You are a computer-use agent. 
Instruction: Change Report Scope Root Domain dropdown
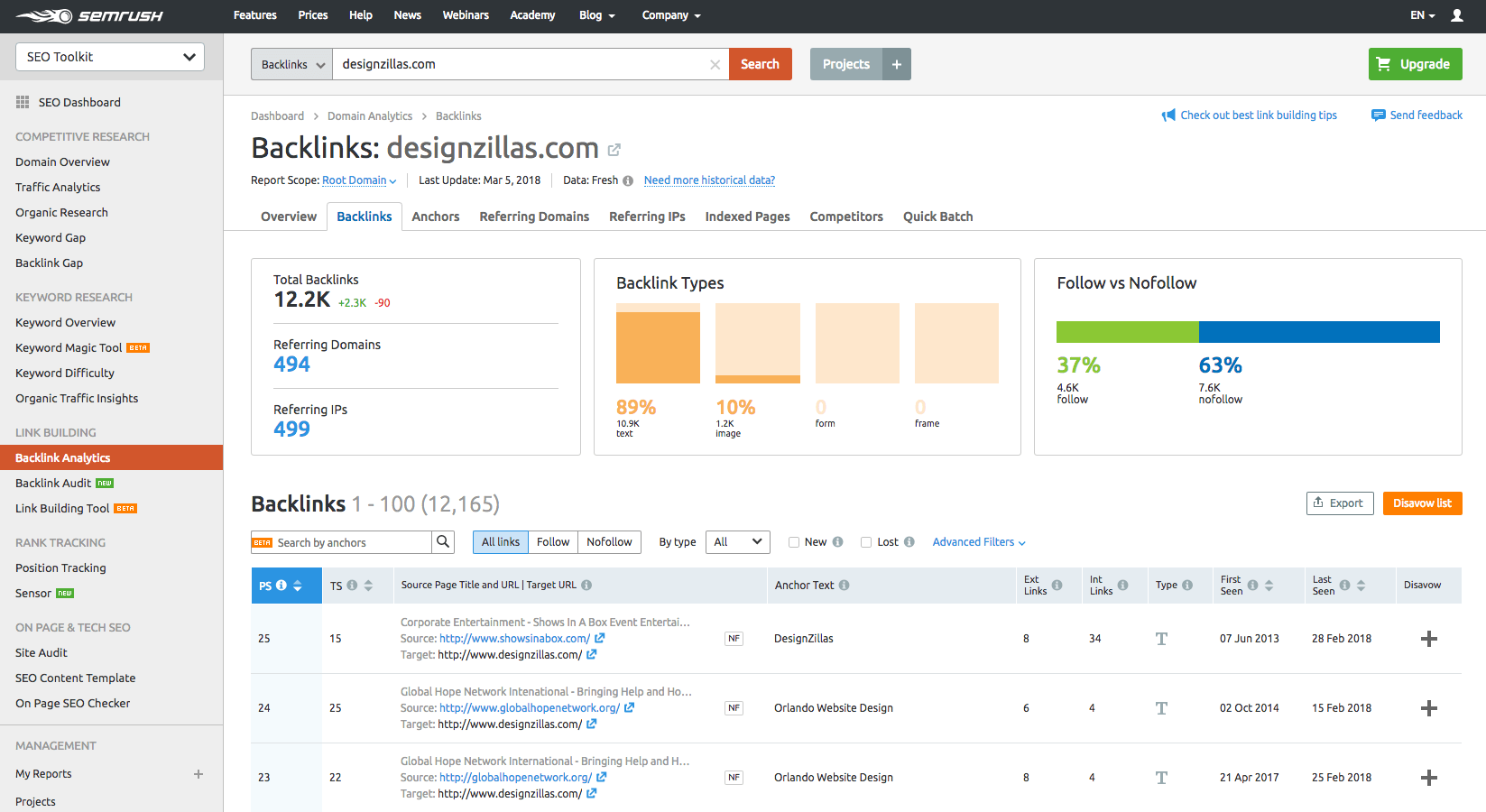(359, 180)
